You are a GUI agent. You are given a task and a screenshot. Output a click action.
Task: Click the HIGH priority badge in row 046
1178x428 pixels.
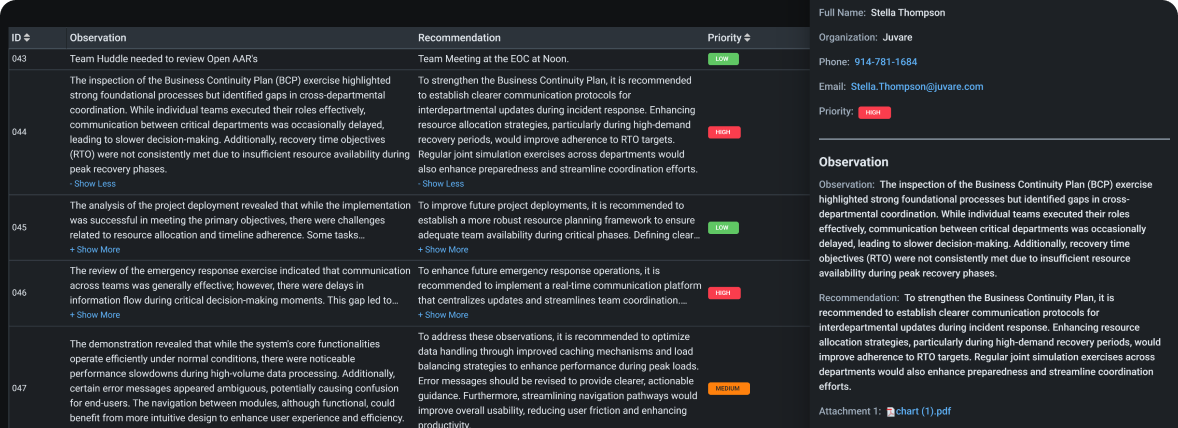(x=724, y=293)
